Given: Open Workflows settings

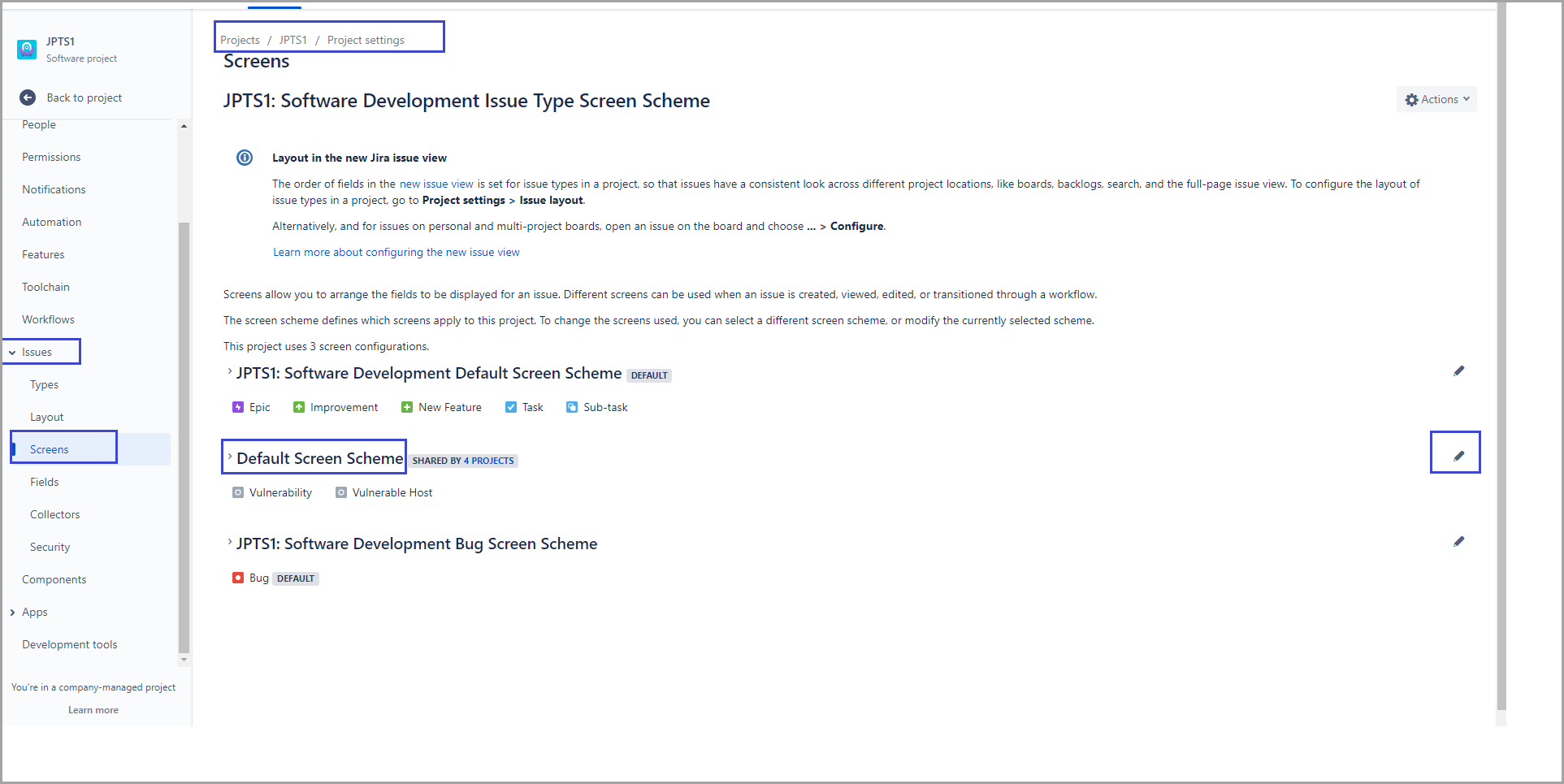Looking at the screenshot, I should tap(48, 319).
